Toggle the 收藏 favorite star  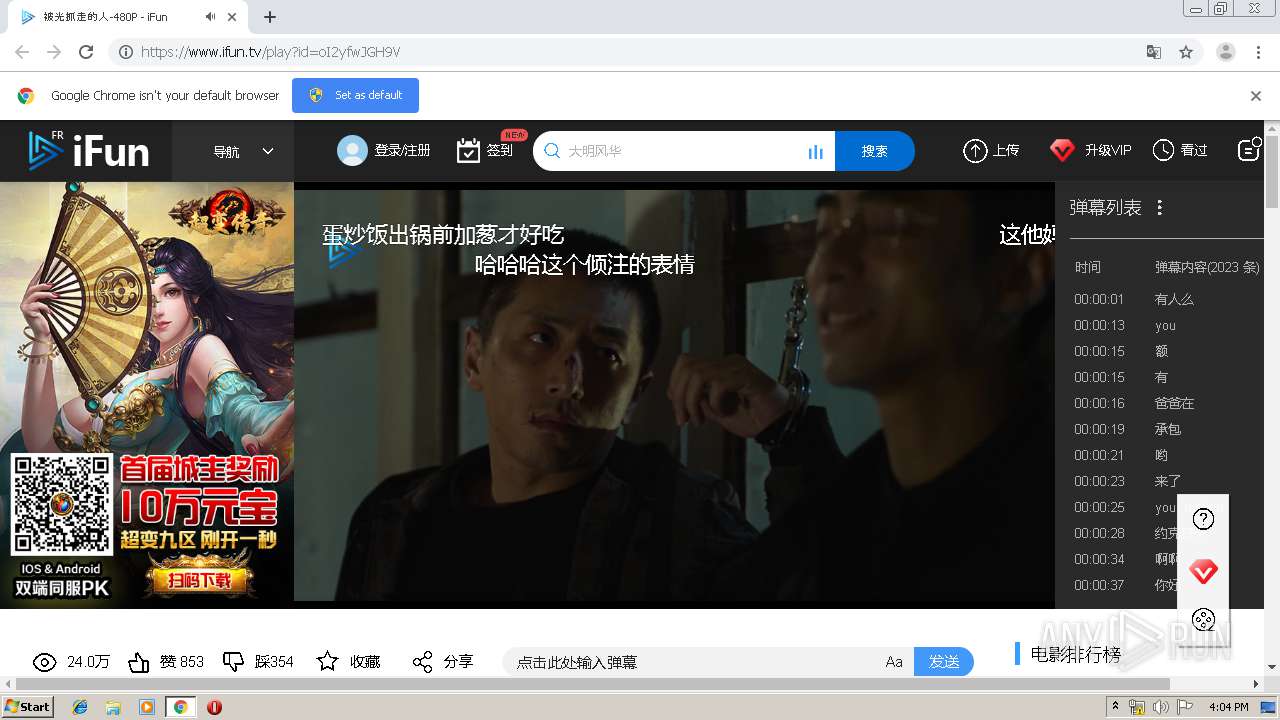coord(327,661)
